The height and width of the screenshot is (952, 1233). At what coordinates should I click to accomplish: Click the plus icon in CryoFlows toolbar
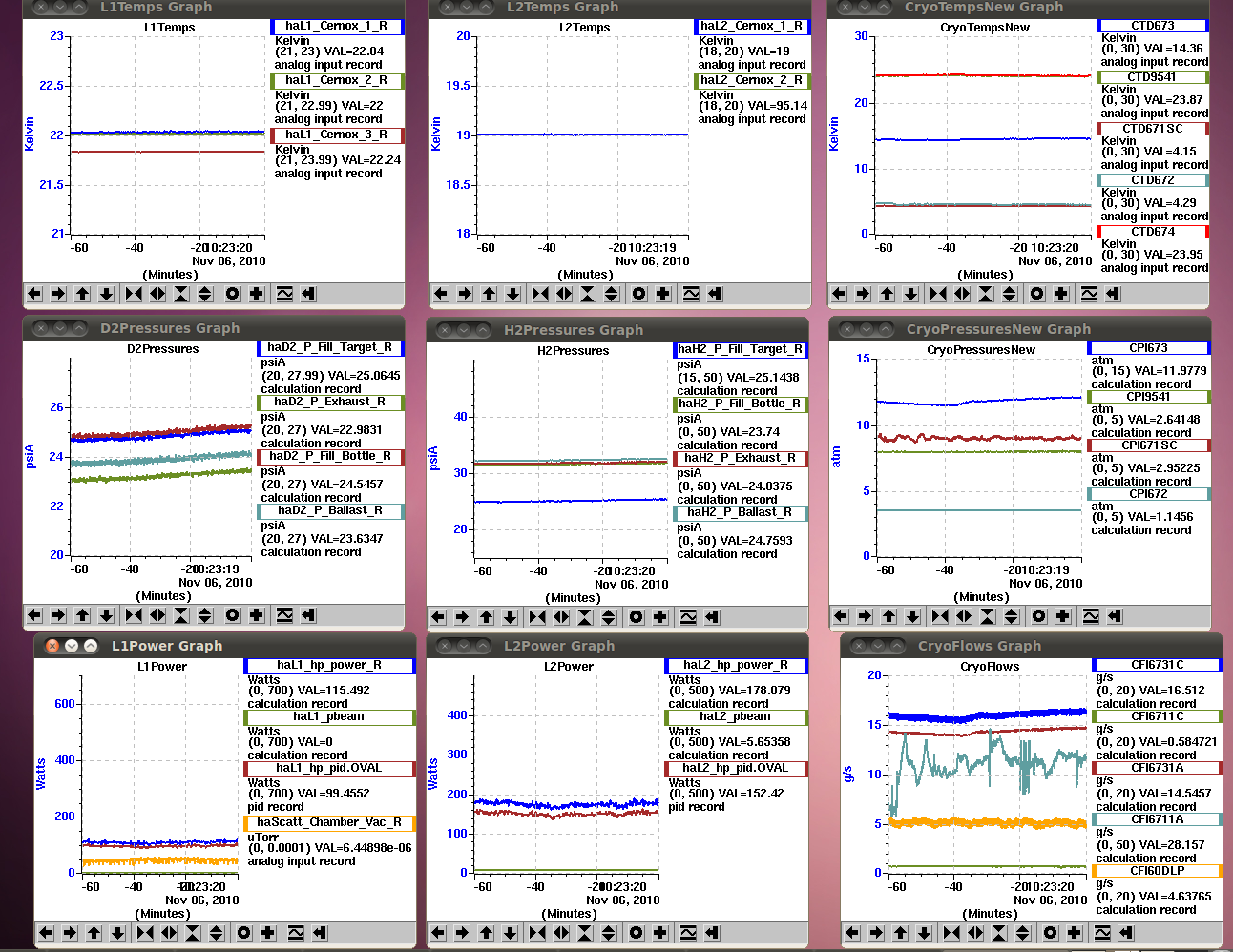(1075, 932)
